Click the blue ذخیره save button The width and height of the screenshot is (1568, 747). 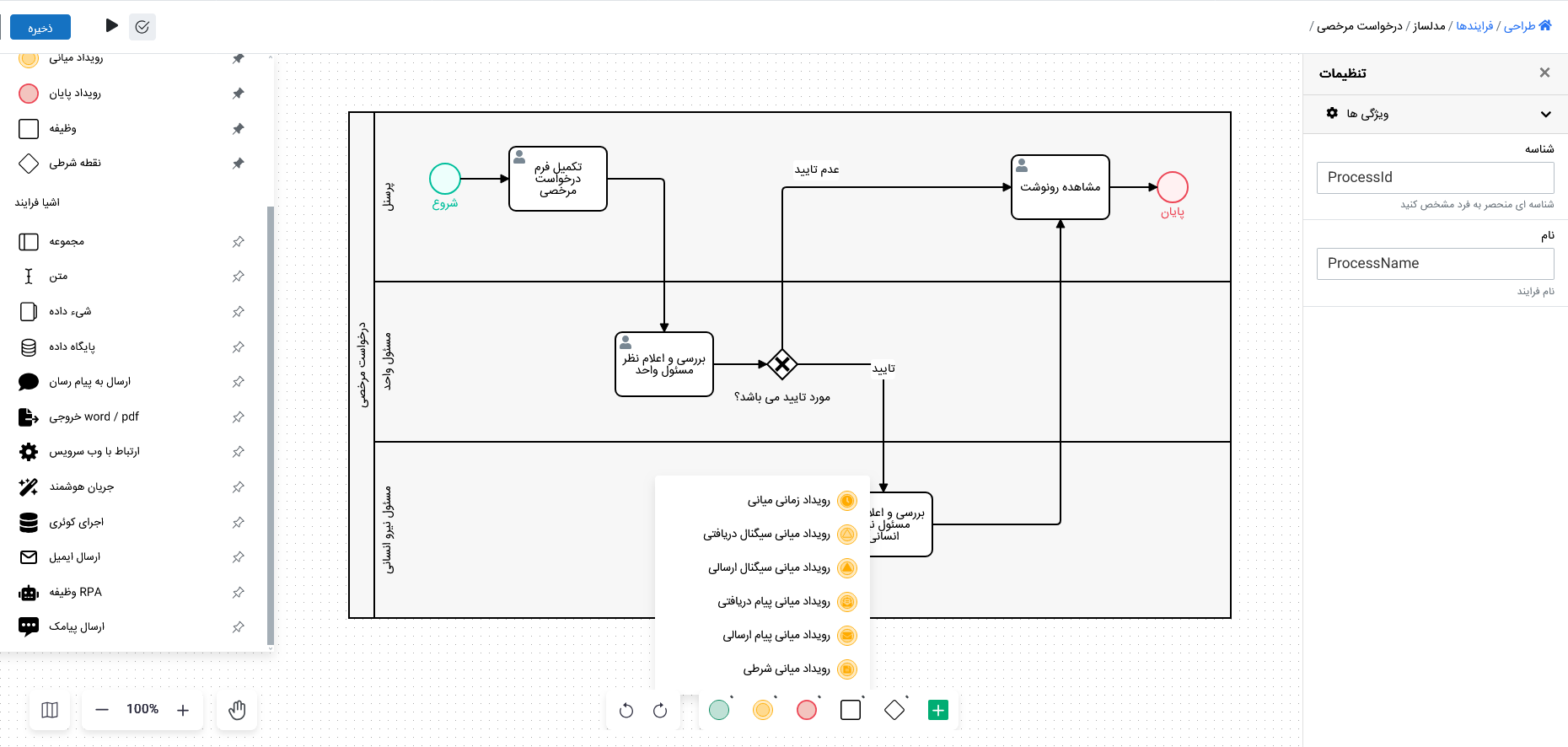(40, 27)
